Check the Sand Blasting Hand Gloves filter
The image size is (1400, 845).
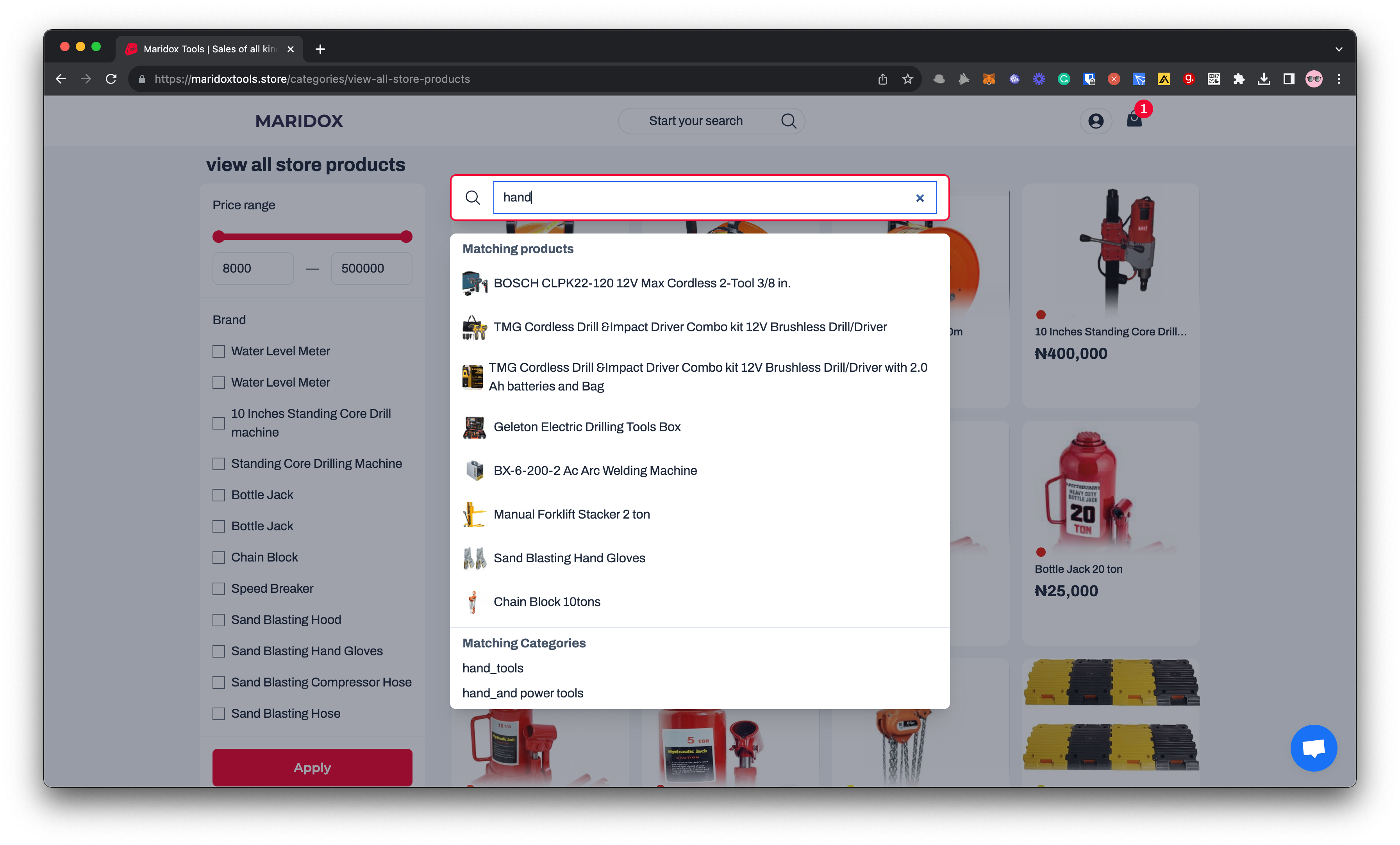point(219,651)
